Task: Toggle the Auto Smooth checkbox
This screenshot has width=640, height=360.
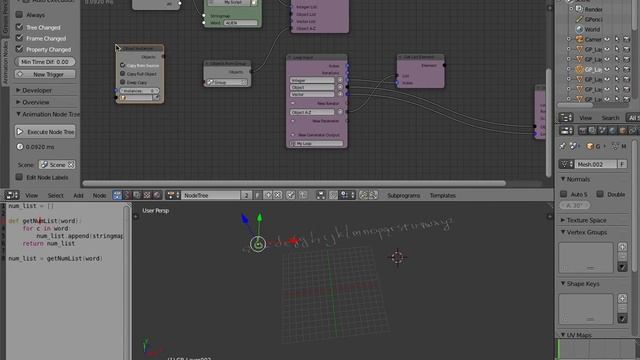Action: pyautogui.click(x=564, y=194)
